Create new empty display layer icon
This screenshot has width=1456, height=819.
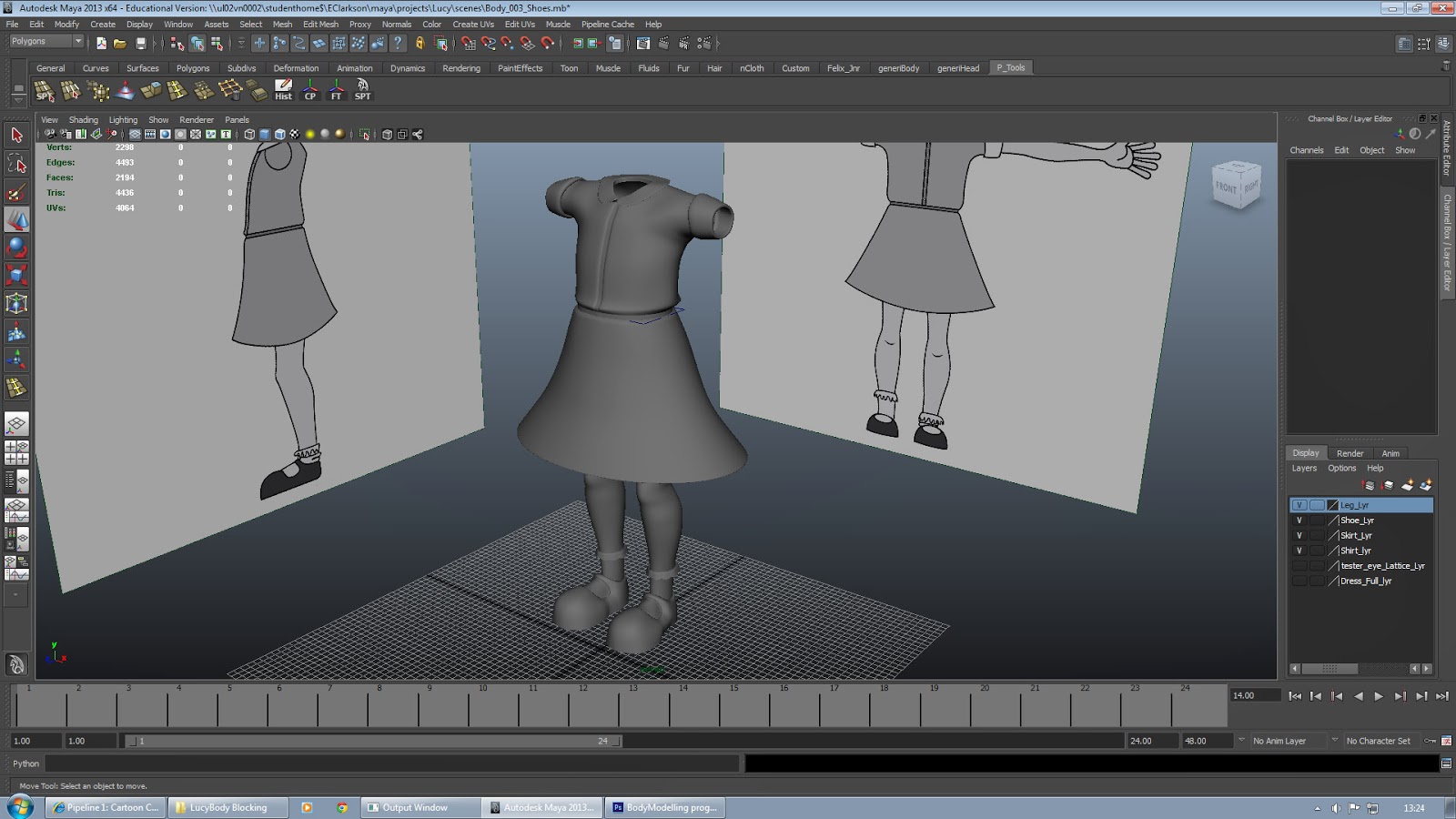pyautogui.click(x=1408, y=485)
